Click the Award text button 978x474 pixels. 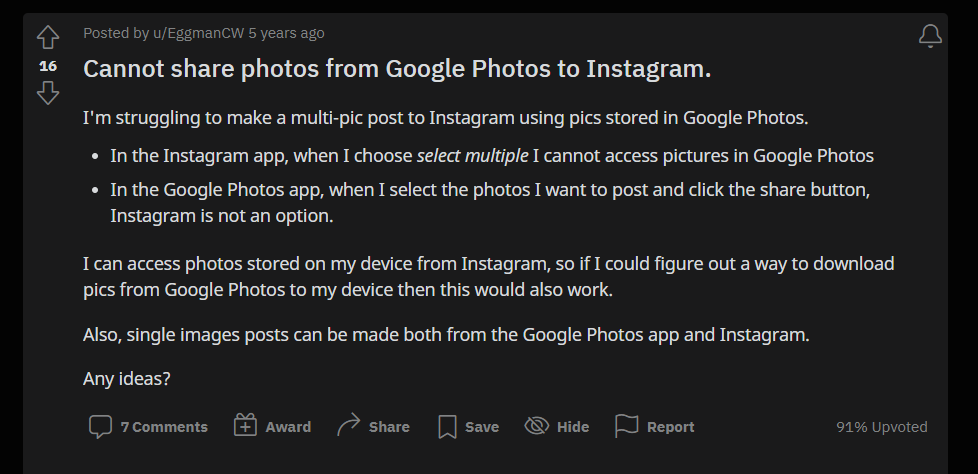coord(288,427)
